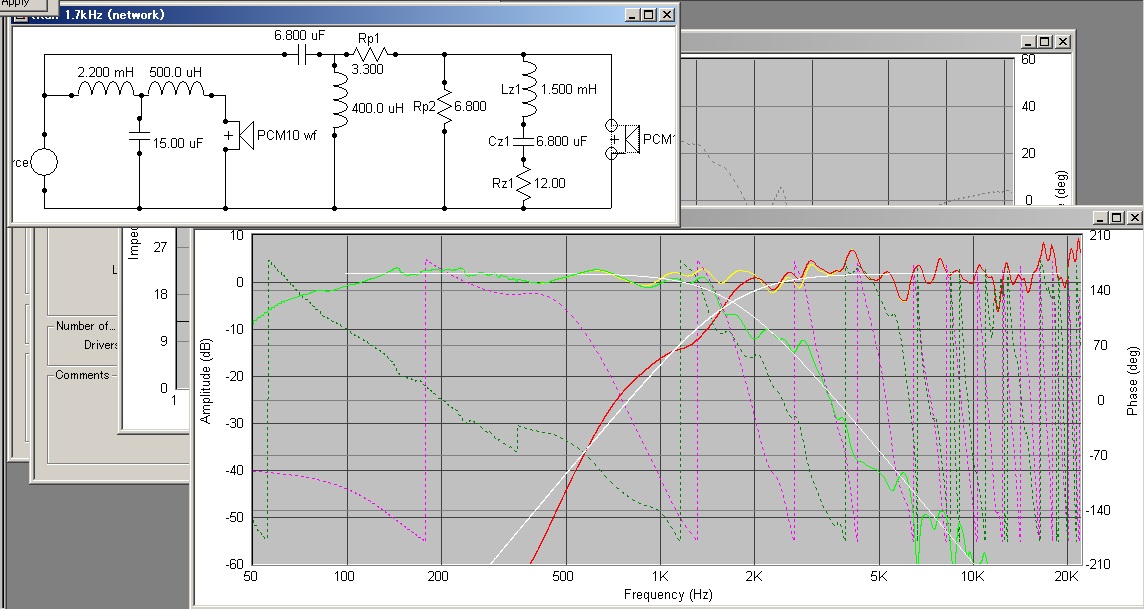Screen dimensions: 1145x609
Task: Click the signal source circle symbol
Action: coord(43,162)
